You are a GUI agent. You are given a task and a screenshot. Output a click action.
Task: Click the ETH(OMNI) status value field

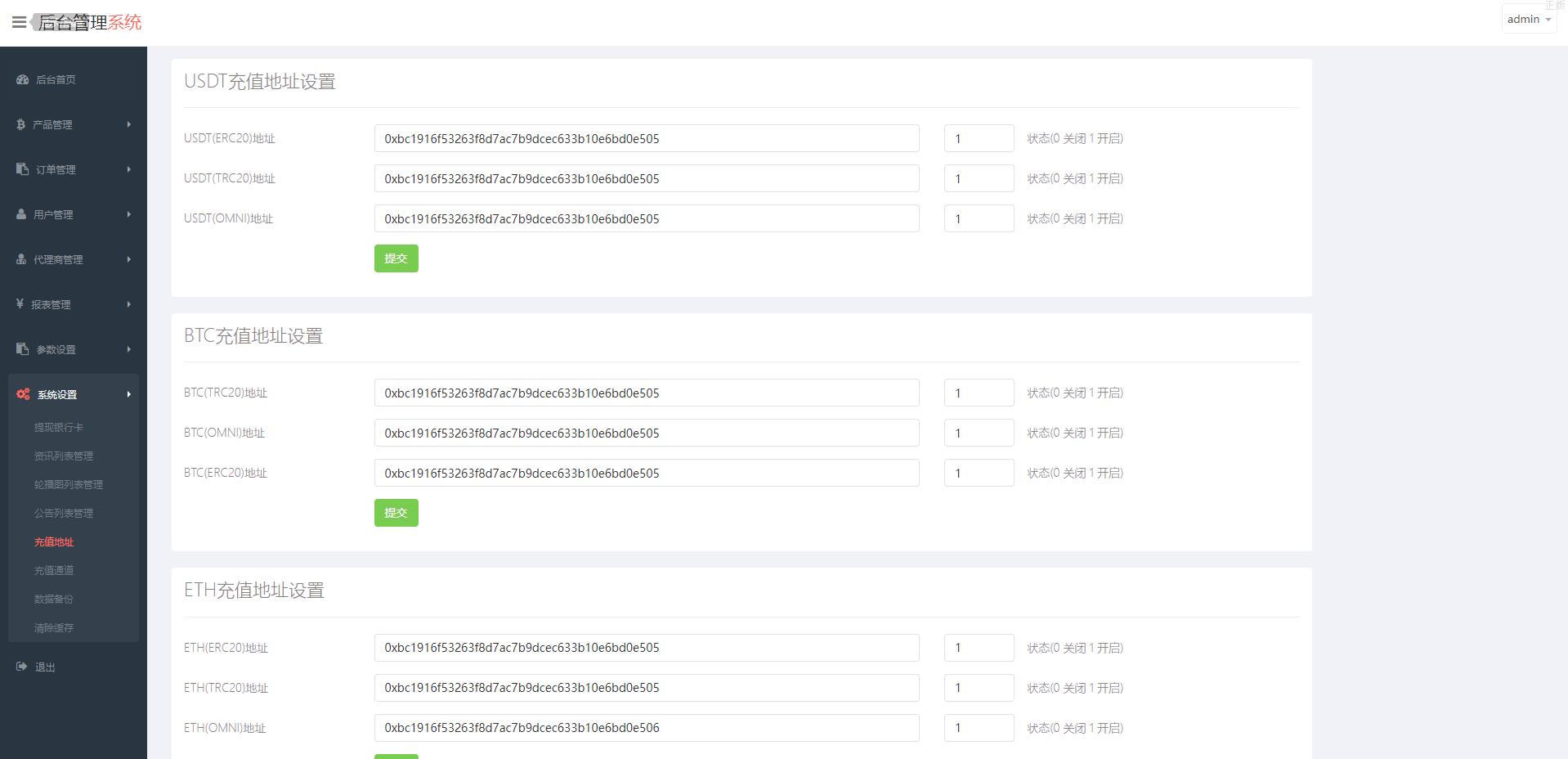979,728
